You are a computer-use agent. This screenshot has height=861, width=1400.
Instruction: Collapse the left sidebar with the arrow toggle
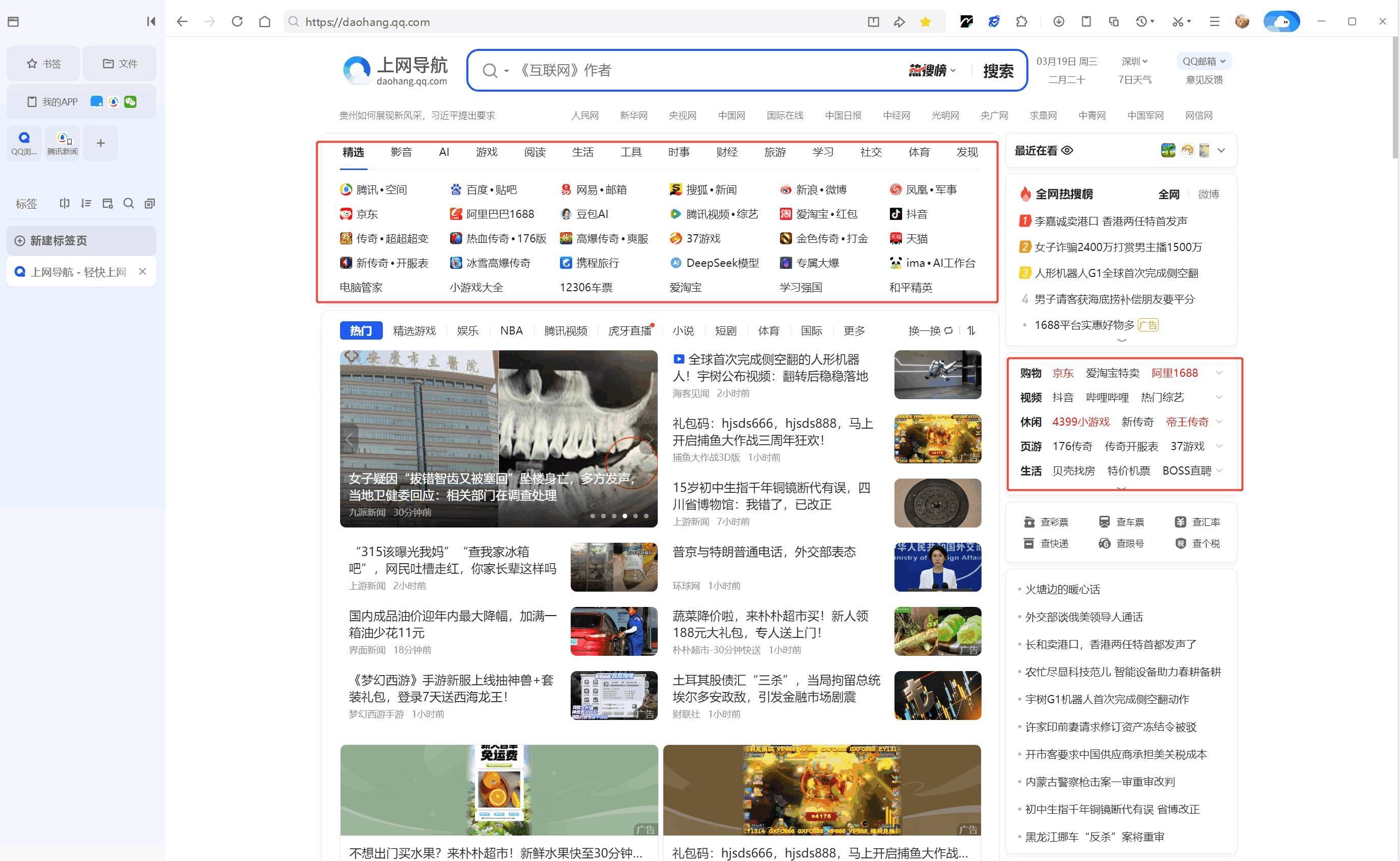point(150,21)
